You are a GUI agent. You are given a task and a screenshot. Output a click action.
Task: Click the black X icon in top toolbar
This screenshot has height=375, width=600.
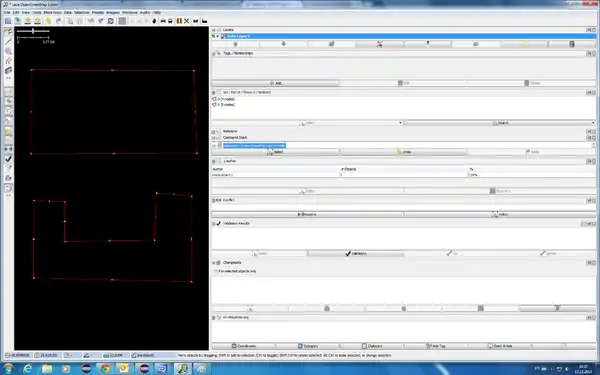pos(187,21)
